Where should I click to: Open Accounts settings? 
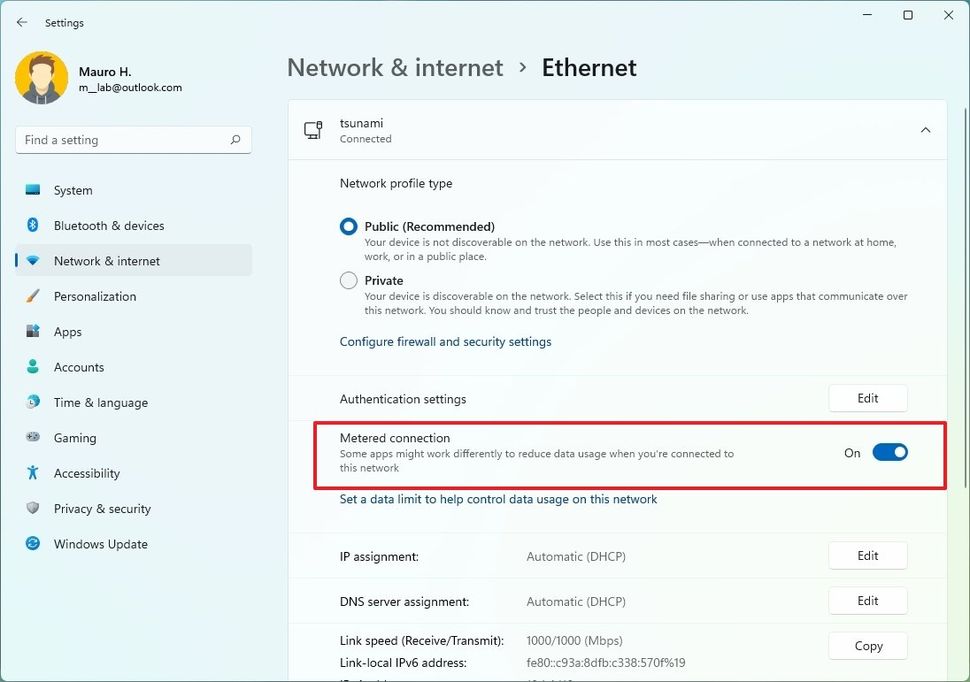(x=77, y=367)
